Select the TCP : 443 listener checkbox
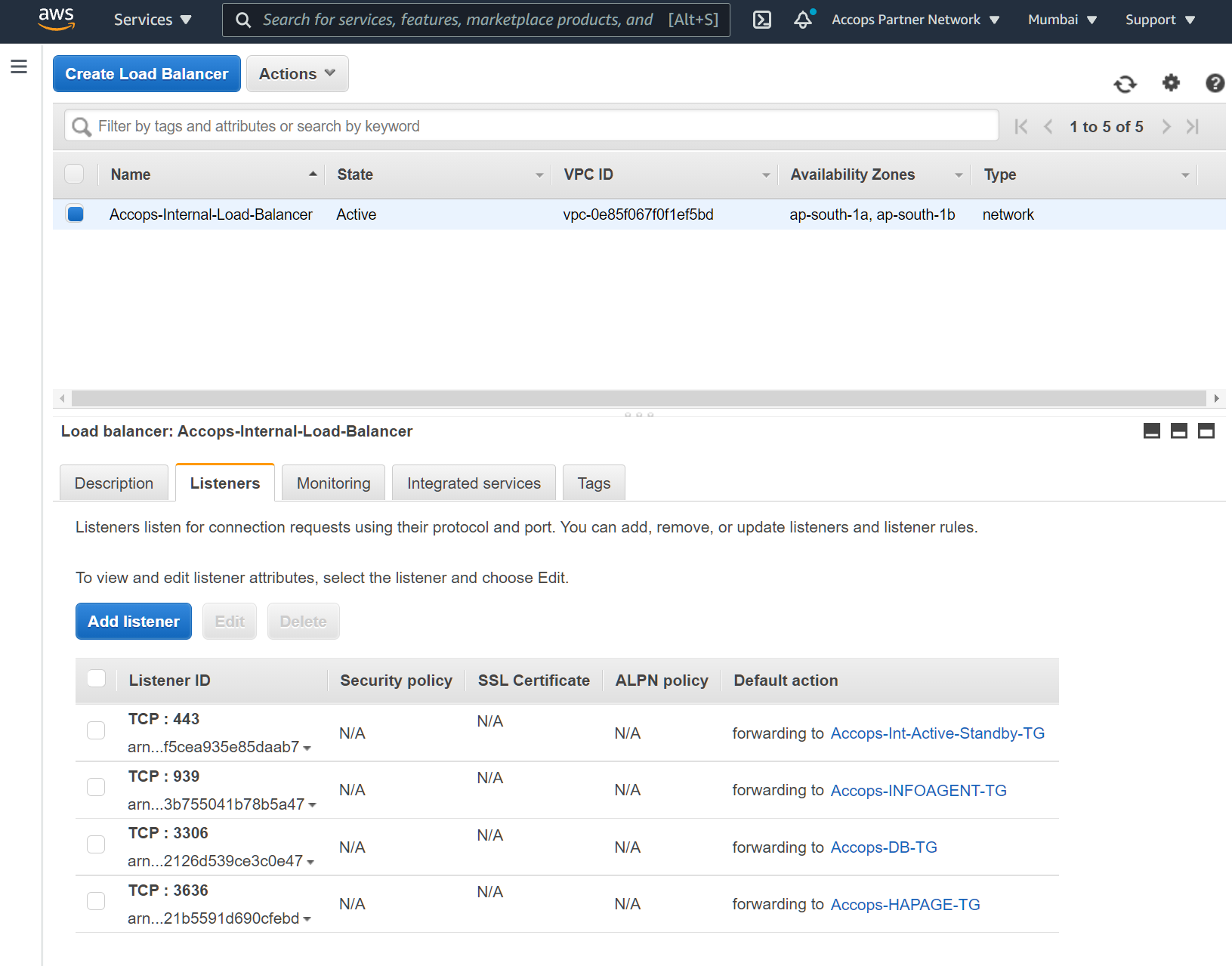 coord(96,730)
